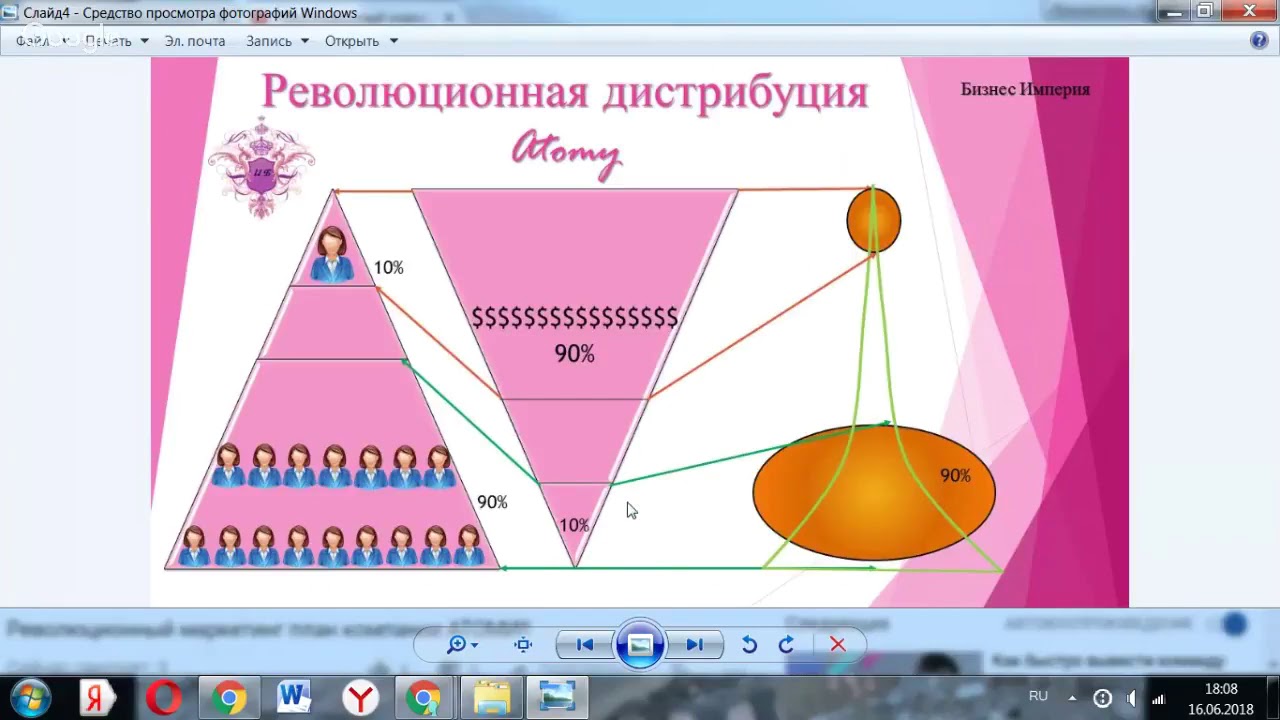
Task: Expand the zoom level dropdown arrow
Action: (x=474, y=646)
